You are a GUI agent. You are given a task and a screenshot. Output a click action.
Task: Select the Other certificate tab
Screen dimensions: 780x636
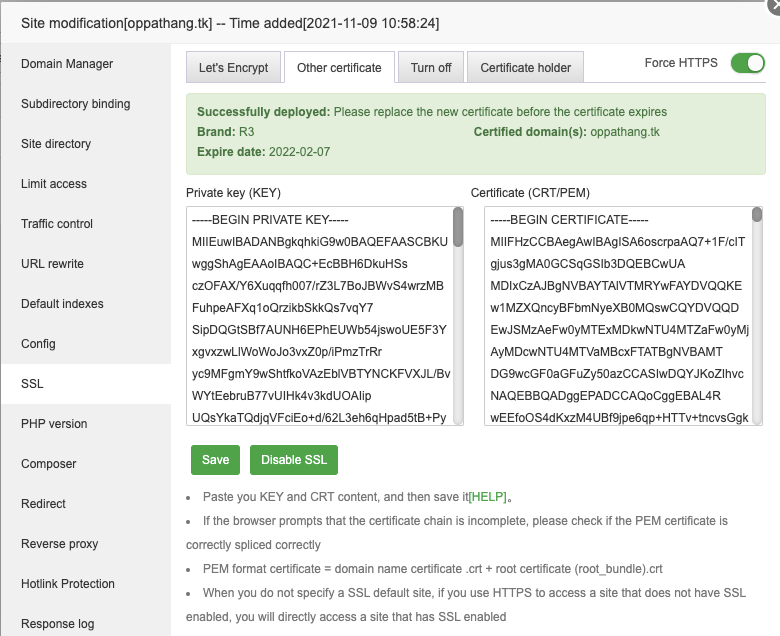click(x=339, y=67)
